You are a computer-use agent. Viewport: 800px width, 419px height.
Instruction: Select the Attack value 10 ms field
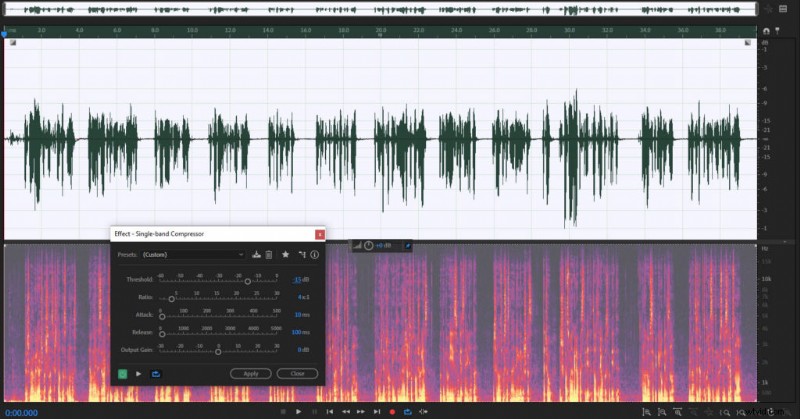[x=302, y=315]
